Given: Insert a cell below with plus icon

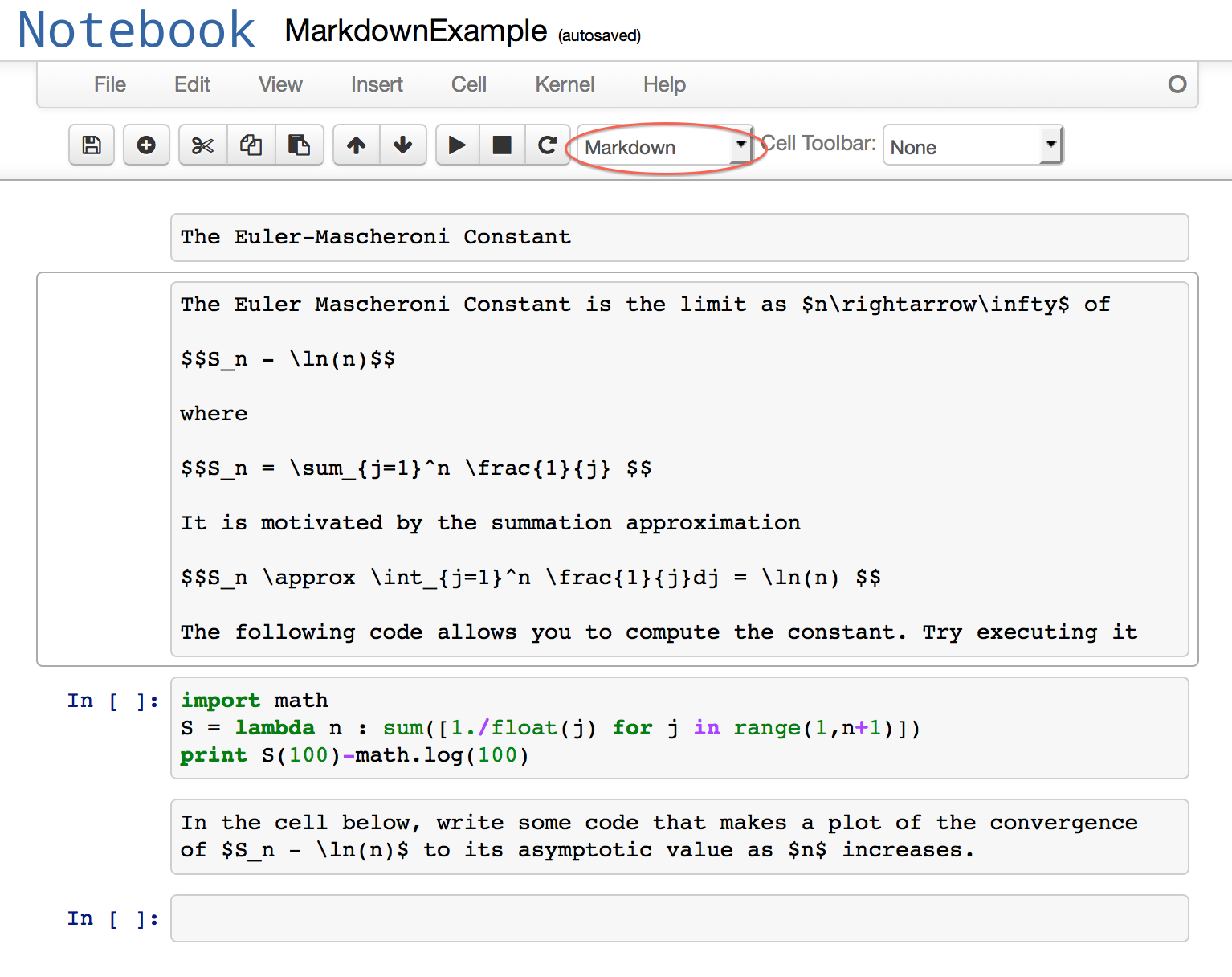Looking at the screenshot, I should [x=146, y=145].
